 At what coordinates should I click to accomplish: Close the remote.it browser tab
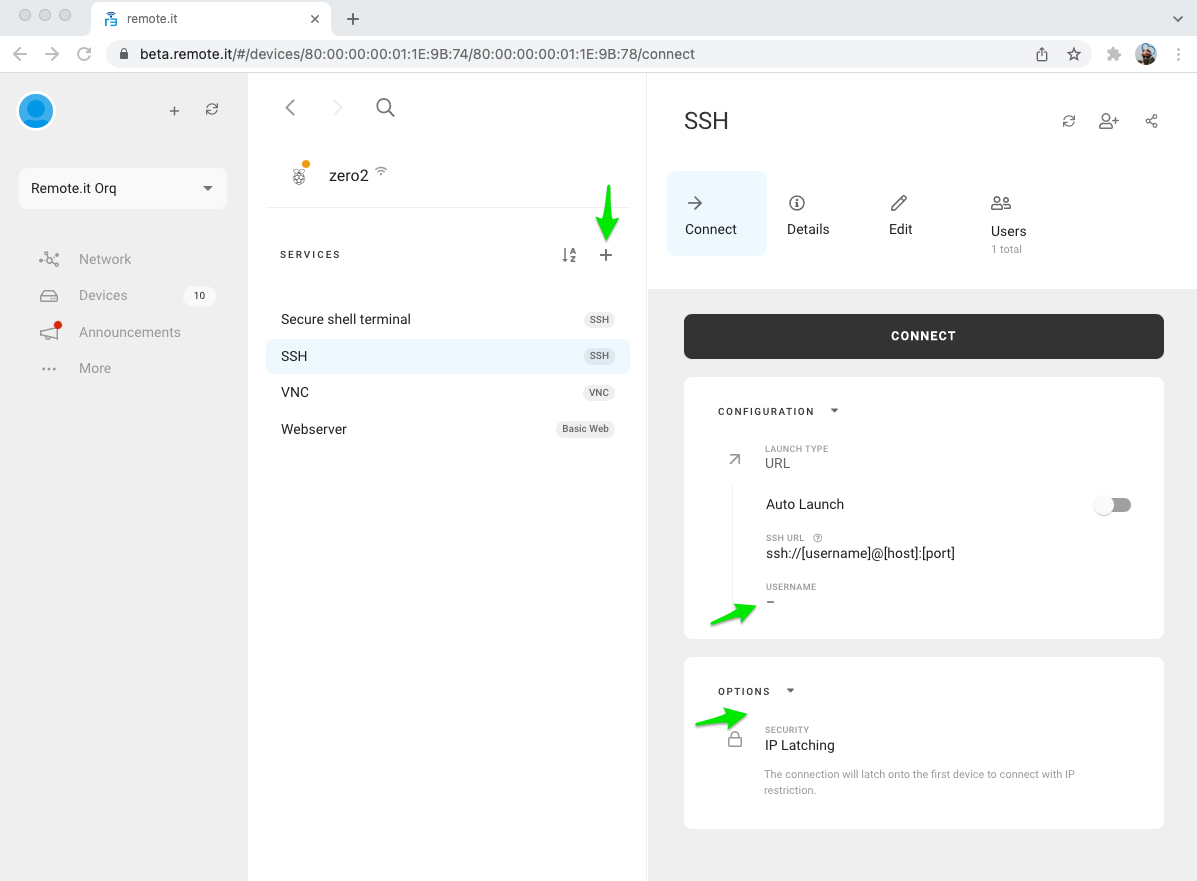pyautogui.click(x=315, y=19)
